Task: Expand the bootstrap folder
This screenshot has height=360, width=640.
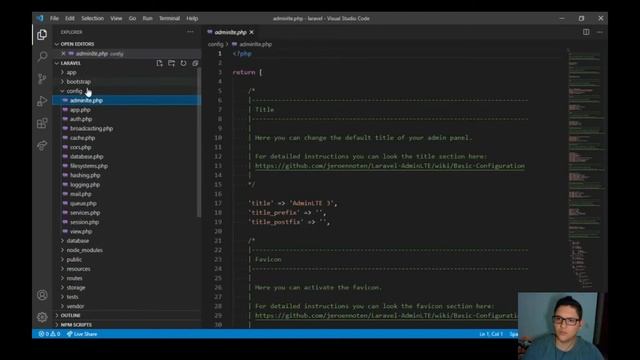Action: point(78,82)
